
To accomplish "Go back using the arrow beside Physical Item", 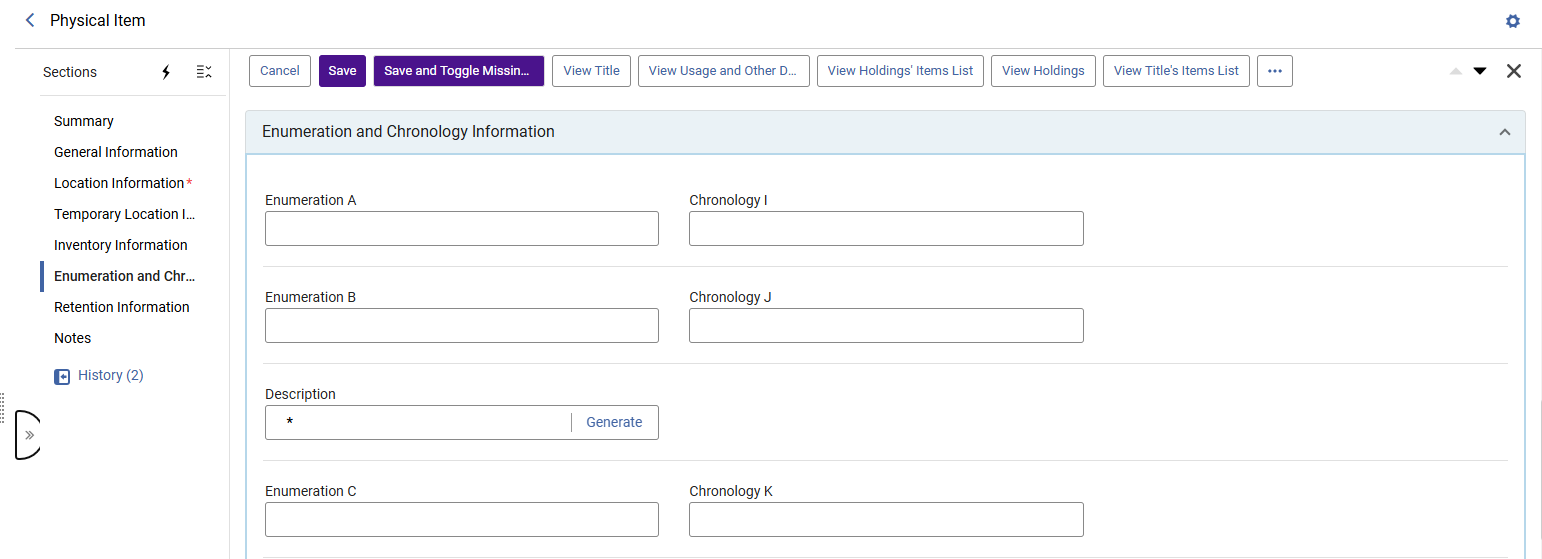I will 30,20.
